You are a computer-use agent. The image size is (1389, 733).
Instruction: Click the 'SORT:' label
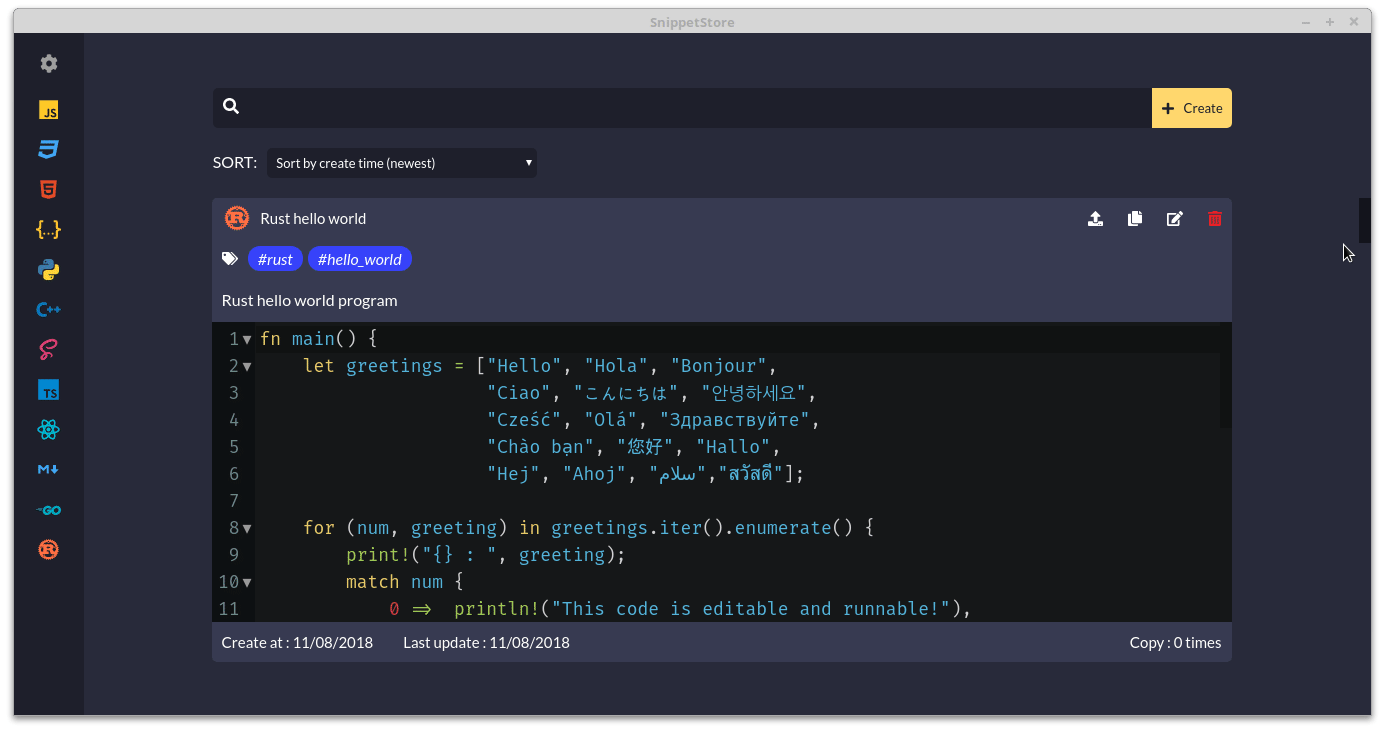click(x=235, y=163)
